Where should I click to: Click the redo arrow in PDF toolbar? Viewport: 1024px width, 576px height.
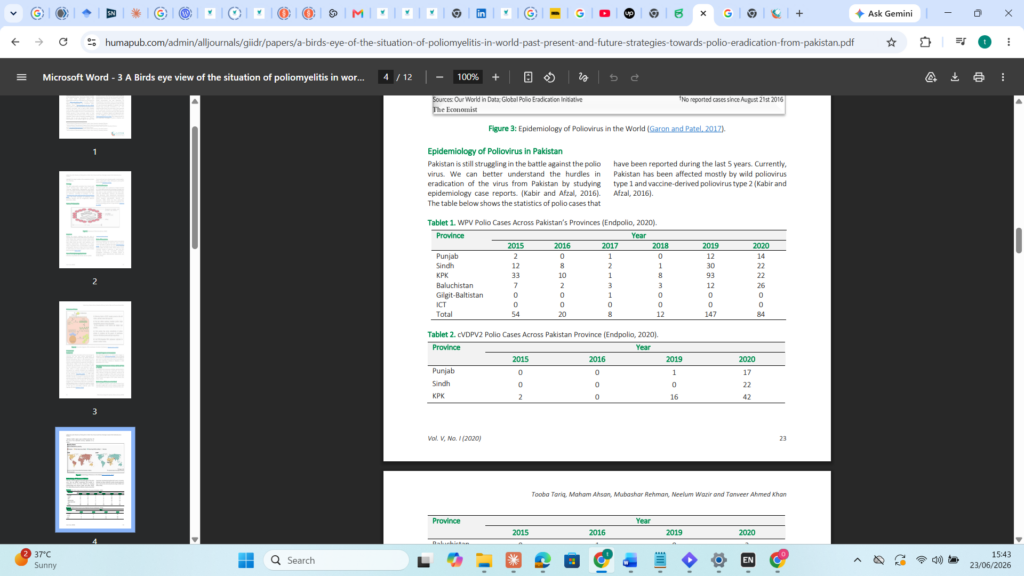click(635, 77)
